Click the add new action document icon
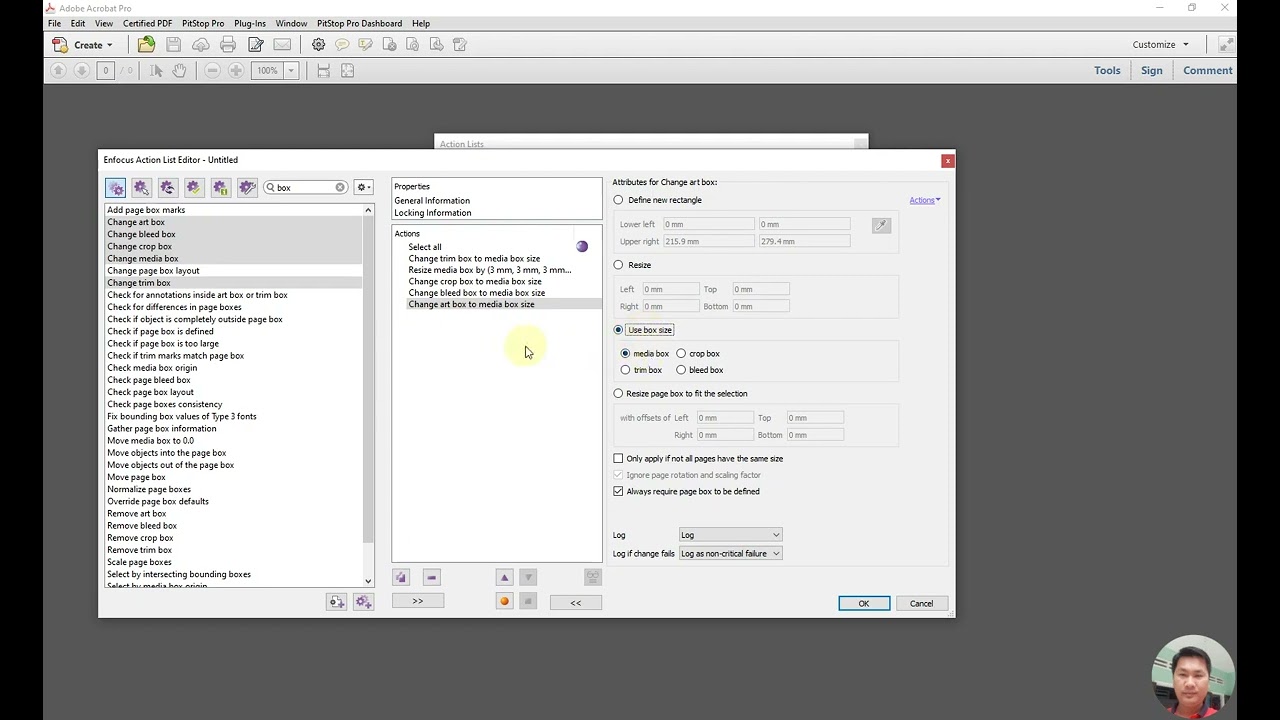 click(337, 601)
